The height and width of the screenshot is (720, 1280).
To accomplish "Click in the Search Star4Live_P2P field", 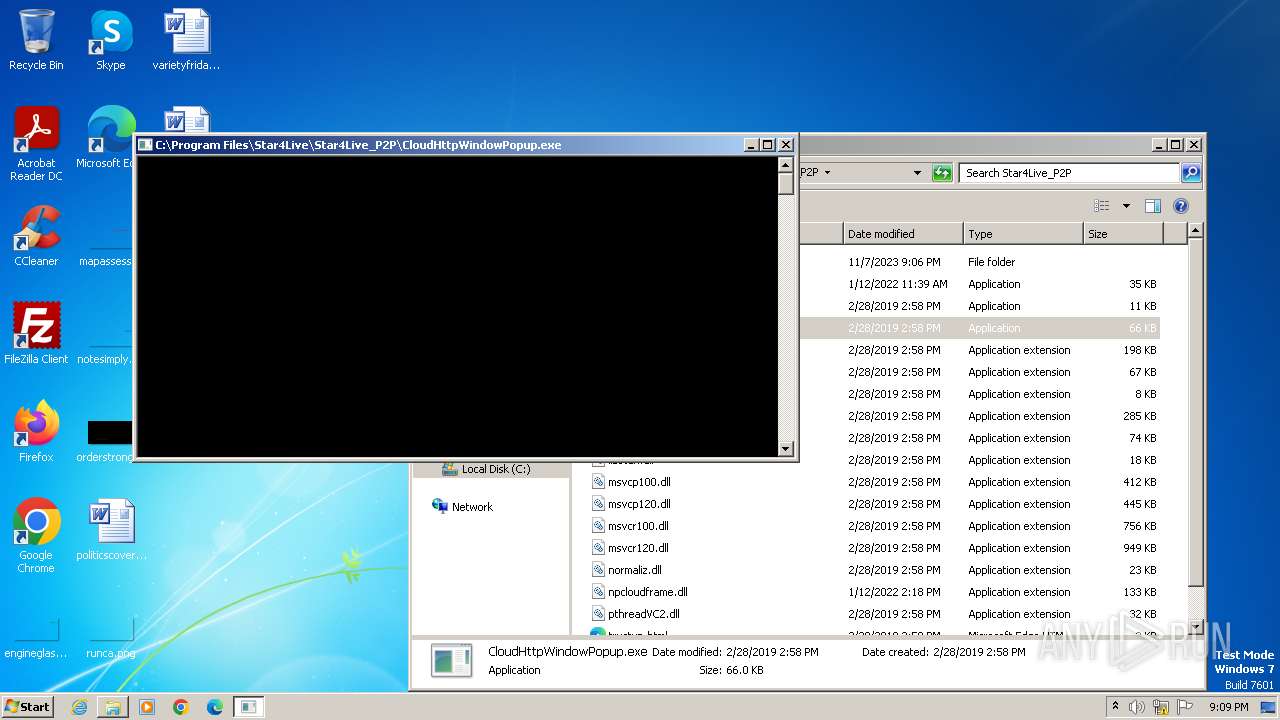I will (x=1069, y=173).
